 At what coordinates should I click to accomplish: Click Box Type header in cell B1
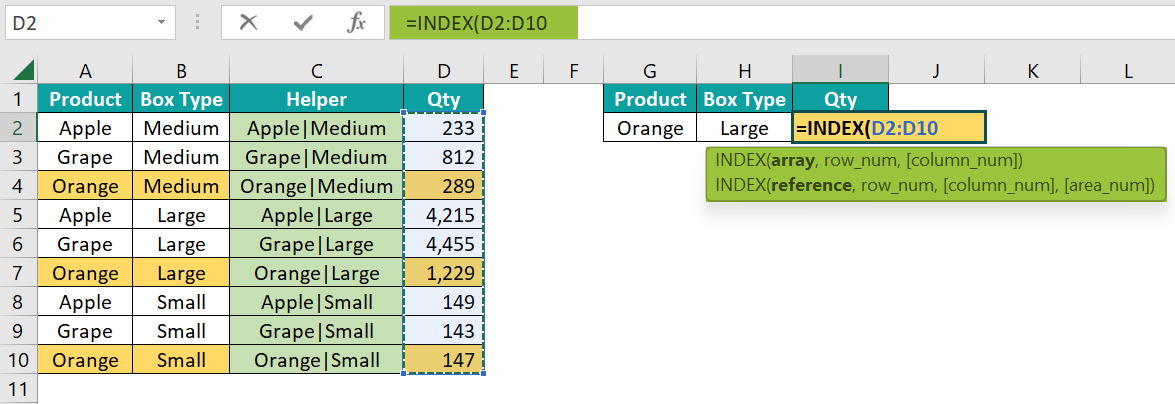181,98
